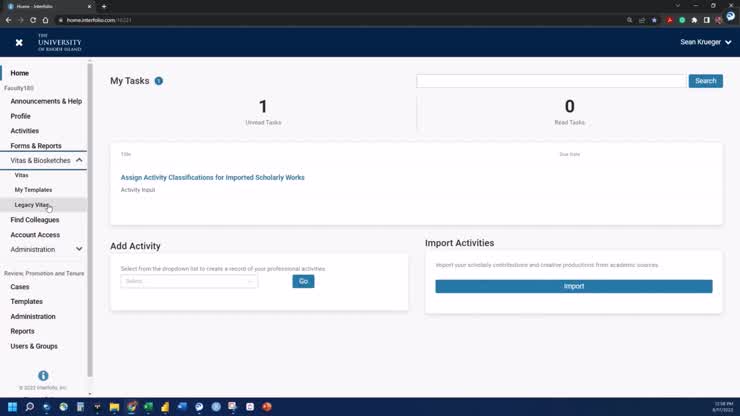Go back with the browser back arrow
Image resolution: width=740 pixels, height=416 pixels.
[x=8, y=20]
